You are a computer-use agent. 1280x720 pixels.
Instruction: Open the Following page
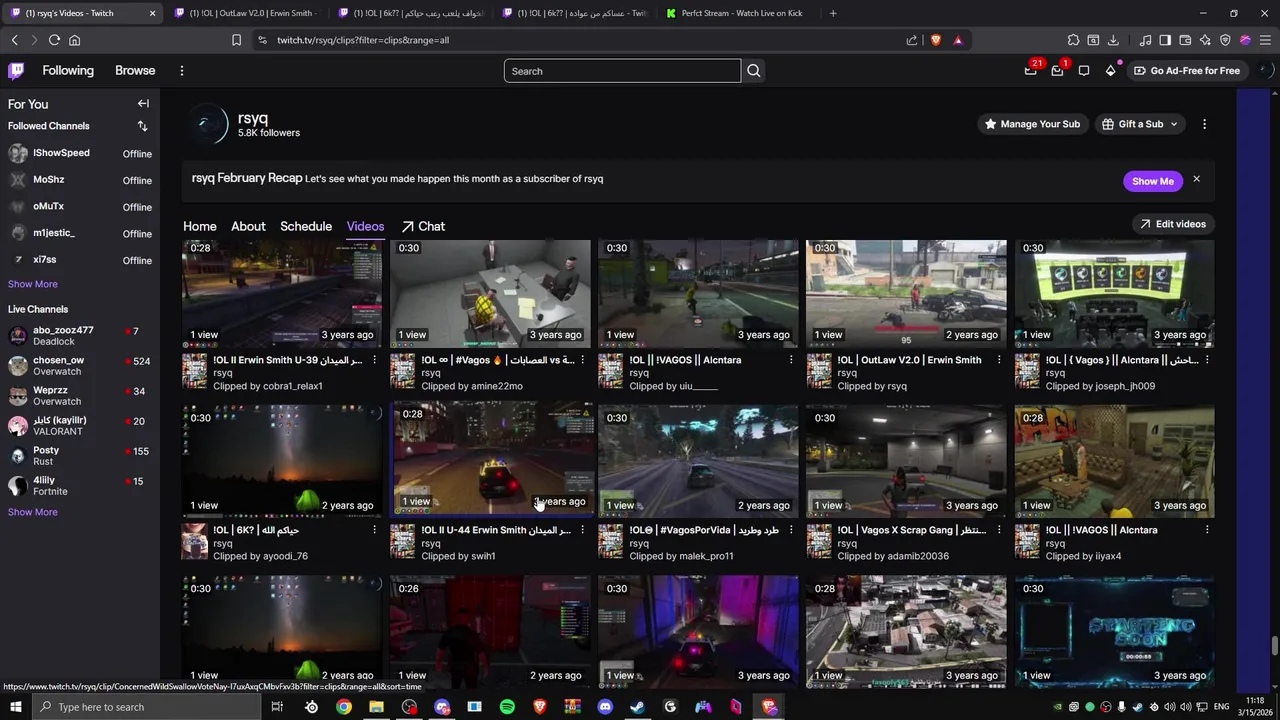click(x=68, y=71)
